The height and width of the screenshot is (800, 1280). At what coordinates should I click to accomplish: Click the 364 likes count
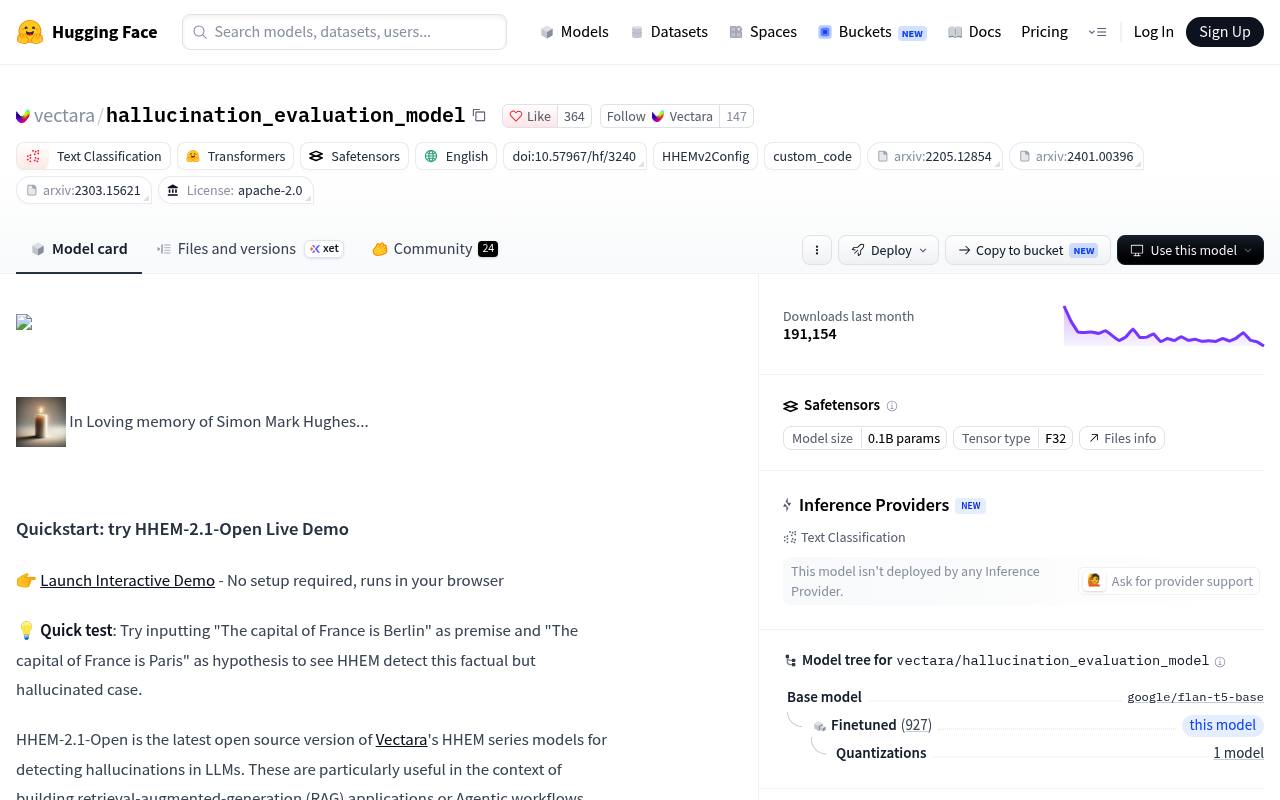574,116
